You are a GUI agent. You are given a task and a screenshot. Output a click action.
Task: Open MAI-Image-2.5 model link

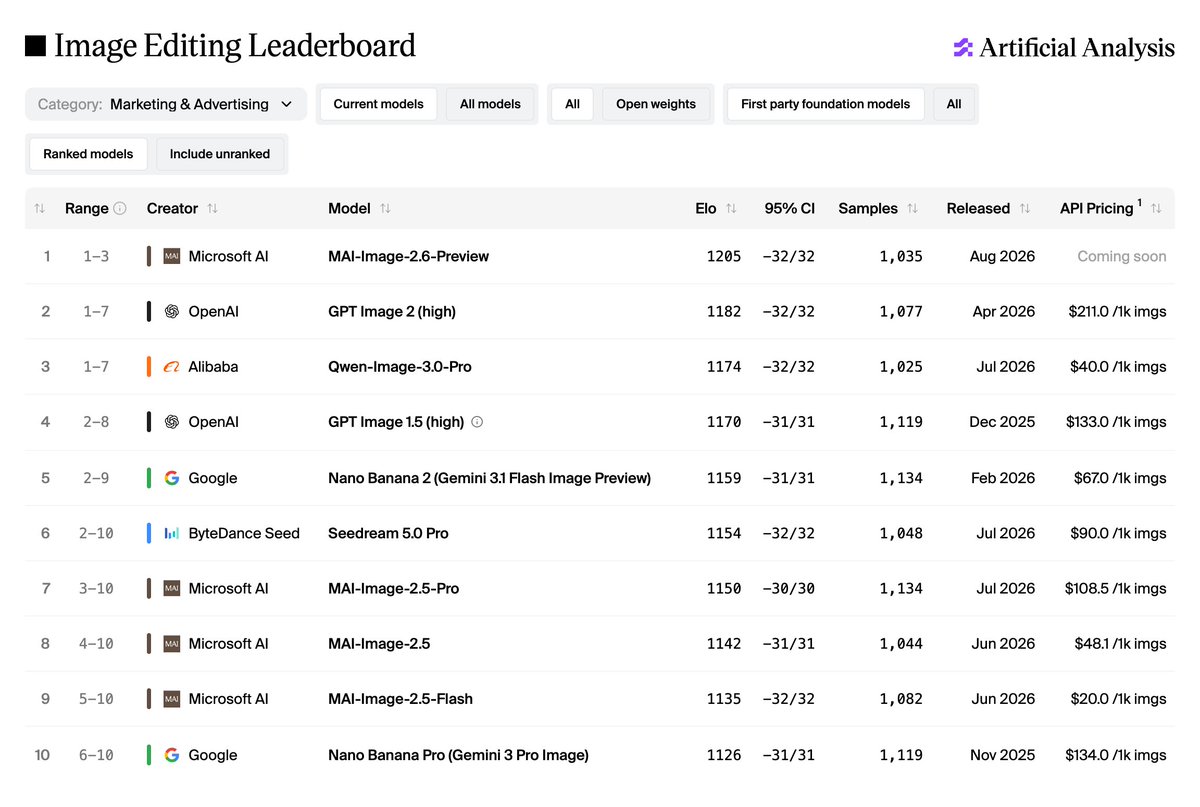coord(378,644)
